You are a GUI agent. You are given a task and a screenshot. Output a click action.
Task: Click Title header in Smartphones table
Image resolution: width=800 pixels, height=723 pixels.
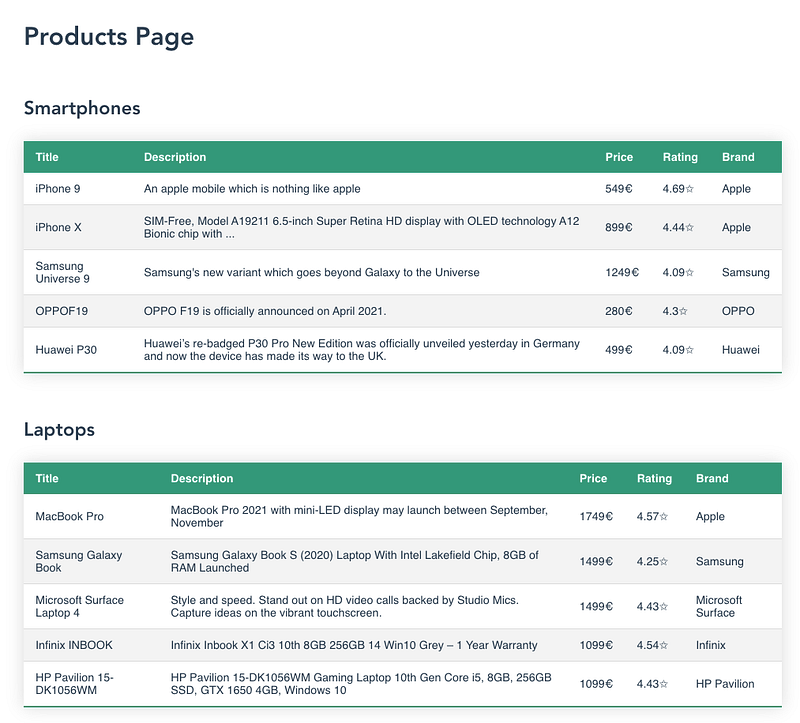[47, 157]
